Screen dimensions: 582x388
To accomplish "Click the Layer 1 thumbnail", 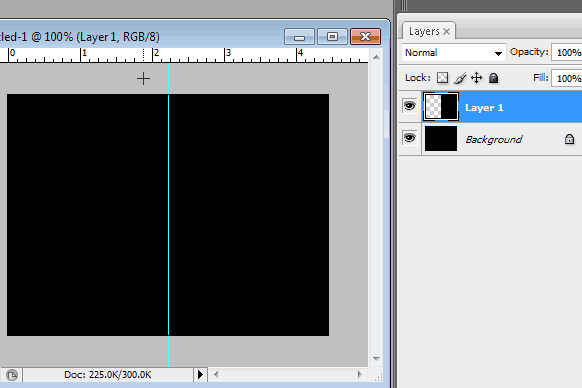I will coord(441,107).
